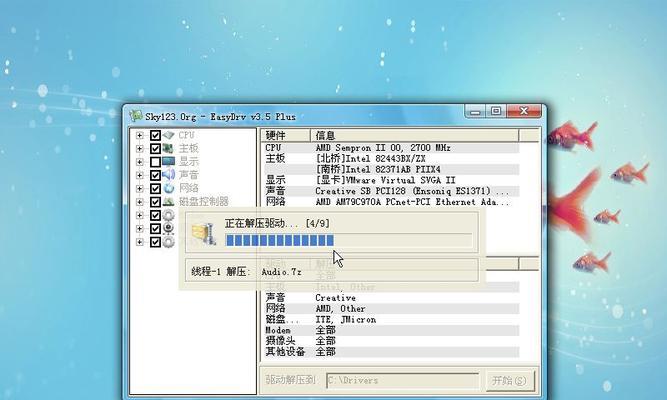Select the [南桥]Intel 82371AB PIIX4 row
Viewport: 667px width, 400px height.
390,169
